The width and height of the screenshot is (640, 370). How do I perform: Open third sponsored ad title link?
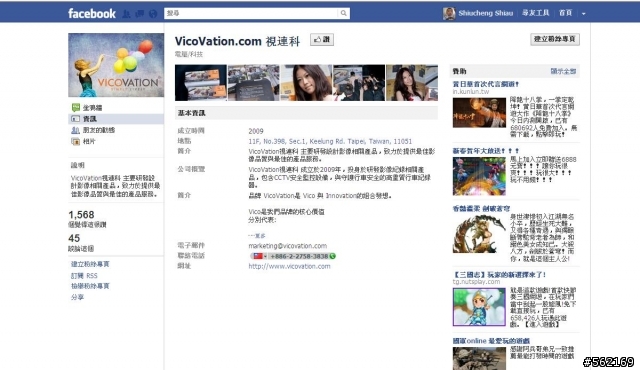click(x=481, y=208)
